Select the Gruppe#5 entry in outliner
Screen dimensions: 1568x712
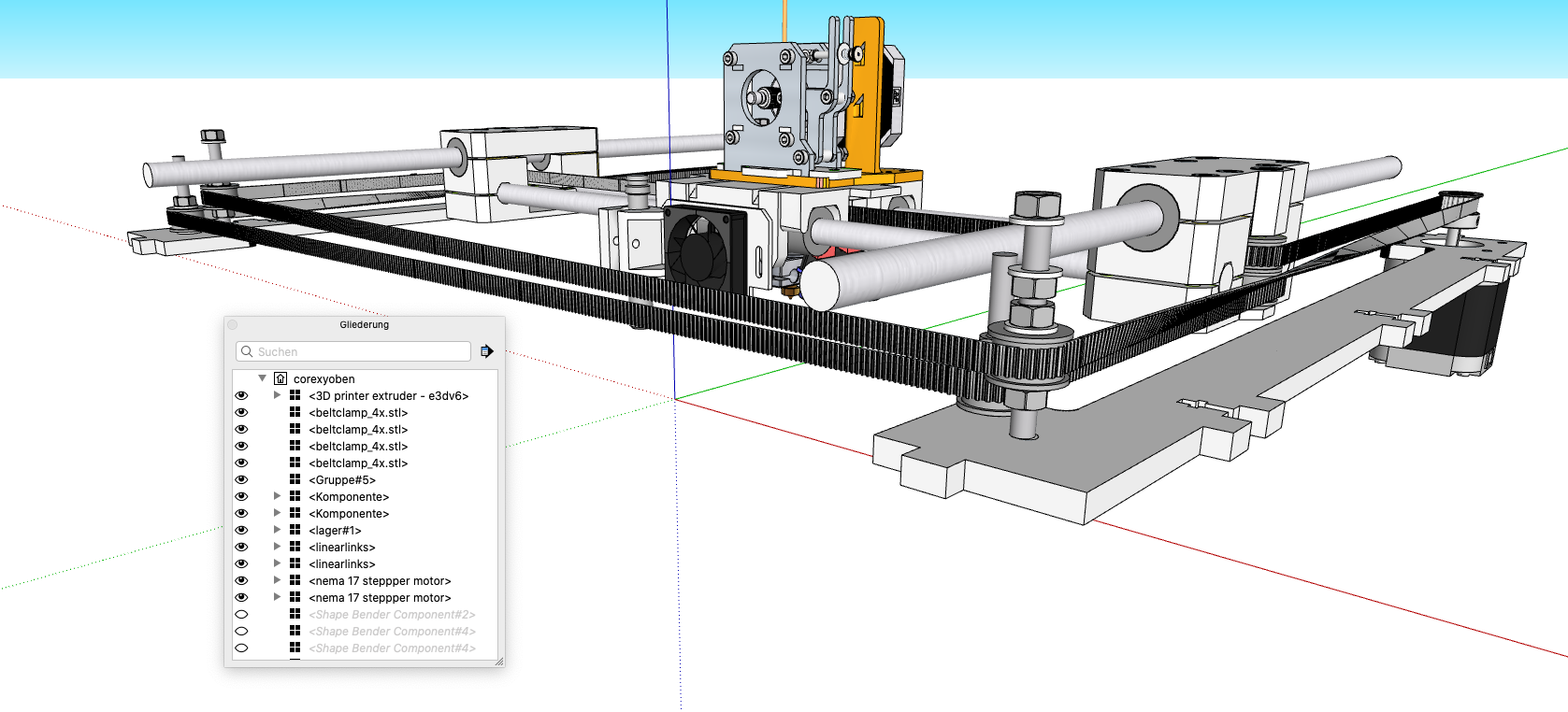pos(342,480)
